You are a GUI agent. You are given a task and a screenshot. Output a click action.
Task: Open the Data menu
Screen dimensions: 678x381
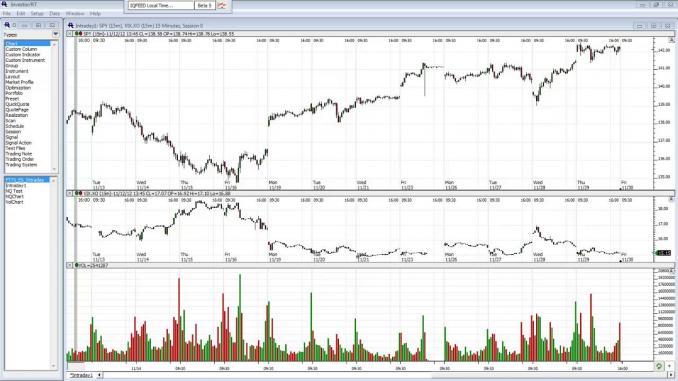click(x=54, y=14)
